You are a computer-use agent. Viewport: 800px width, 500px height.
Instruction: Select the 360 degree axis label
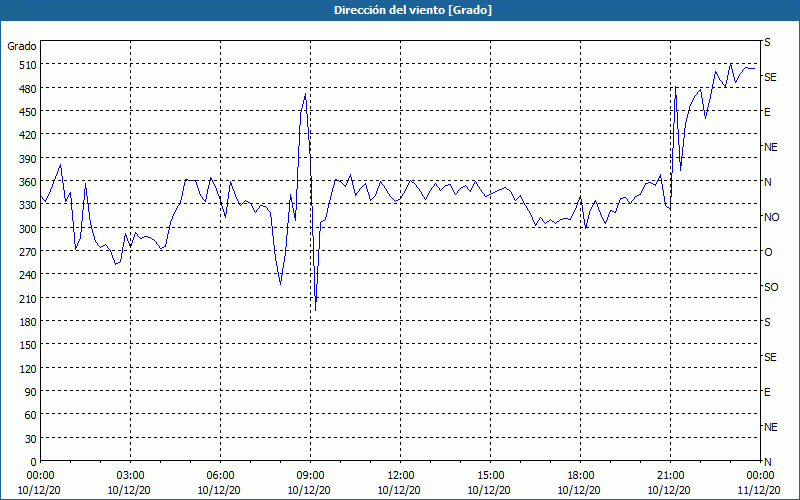28,182
